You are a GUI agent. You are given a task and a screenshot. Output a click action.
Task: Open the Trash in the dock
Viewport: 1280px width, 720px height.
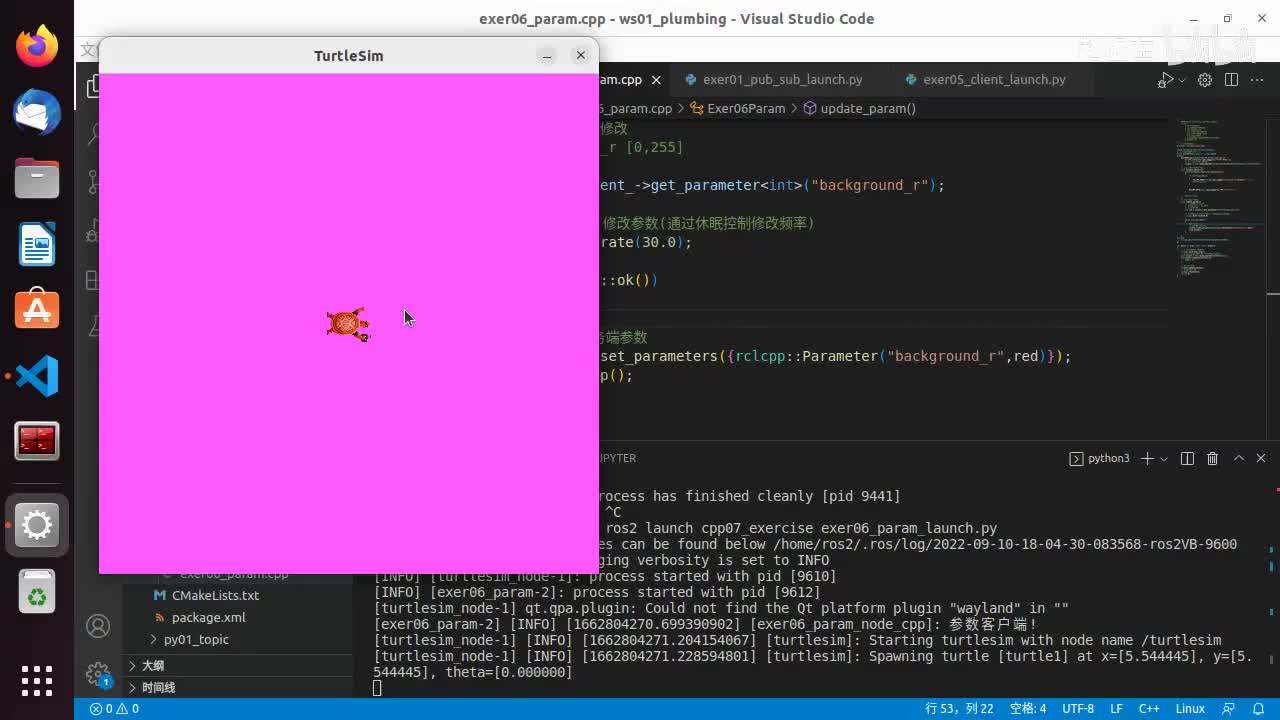37,591
